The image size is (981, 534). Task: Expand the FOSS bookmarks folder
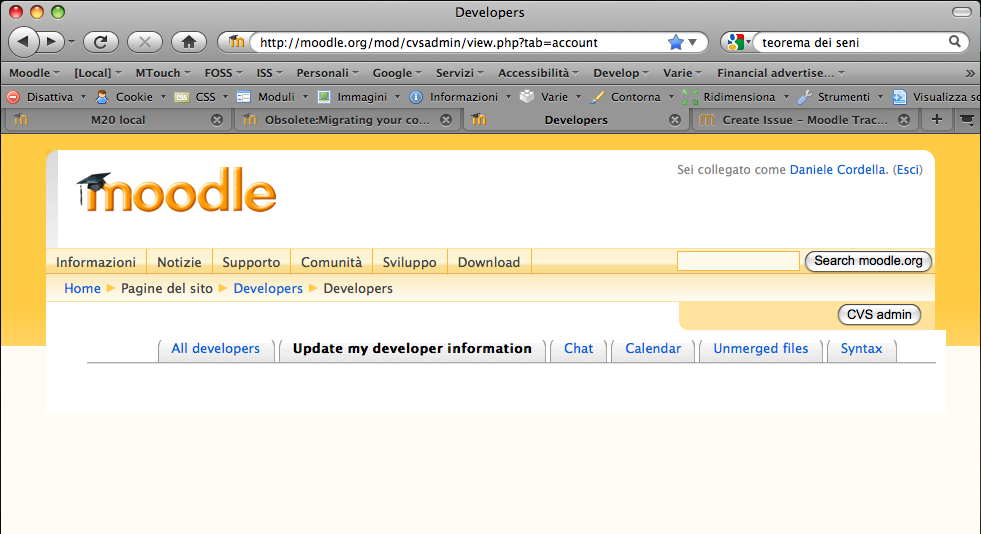[223, 73]
